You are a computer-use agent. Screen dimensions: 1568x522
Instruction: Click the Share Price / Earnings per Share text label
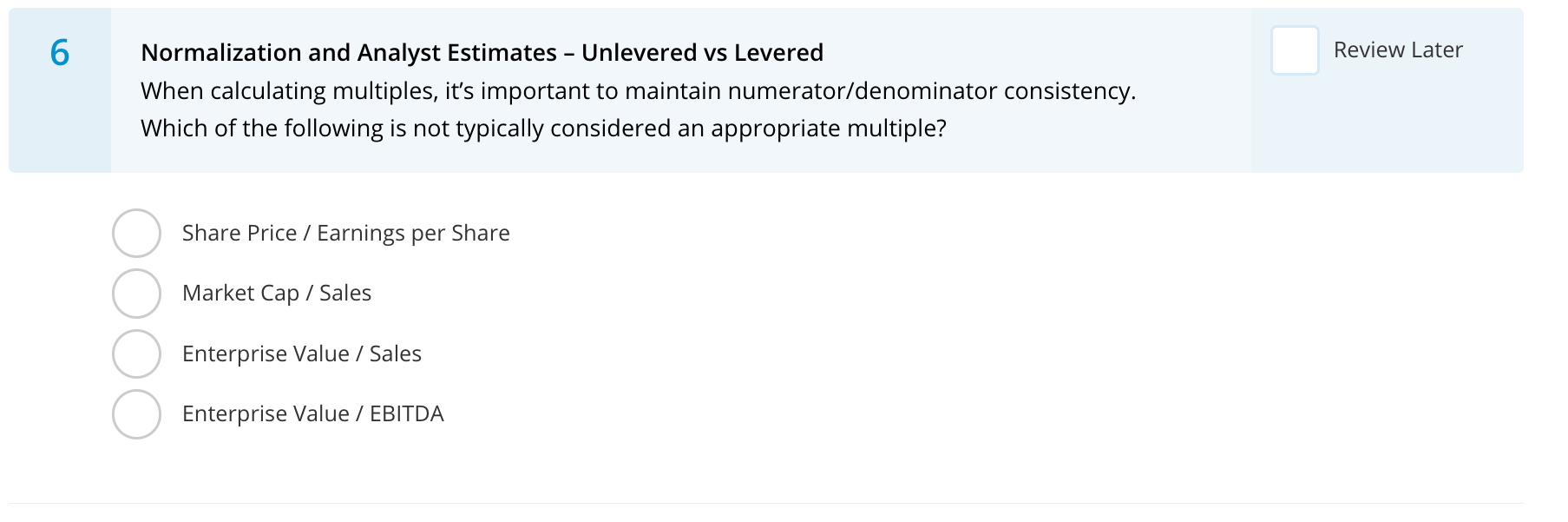[x=345, y=233]
